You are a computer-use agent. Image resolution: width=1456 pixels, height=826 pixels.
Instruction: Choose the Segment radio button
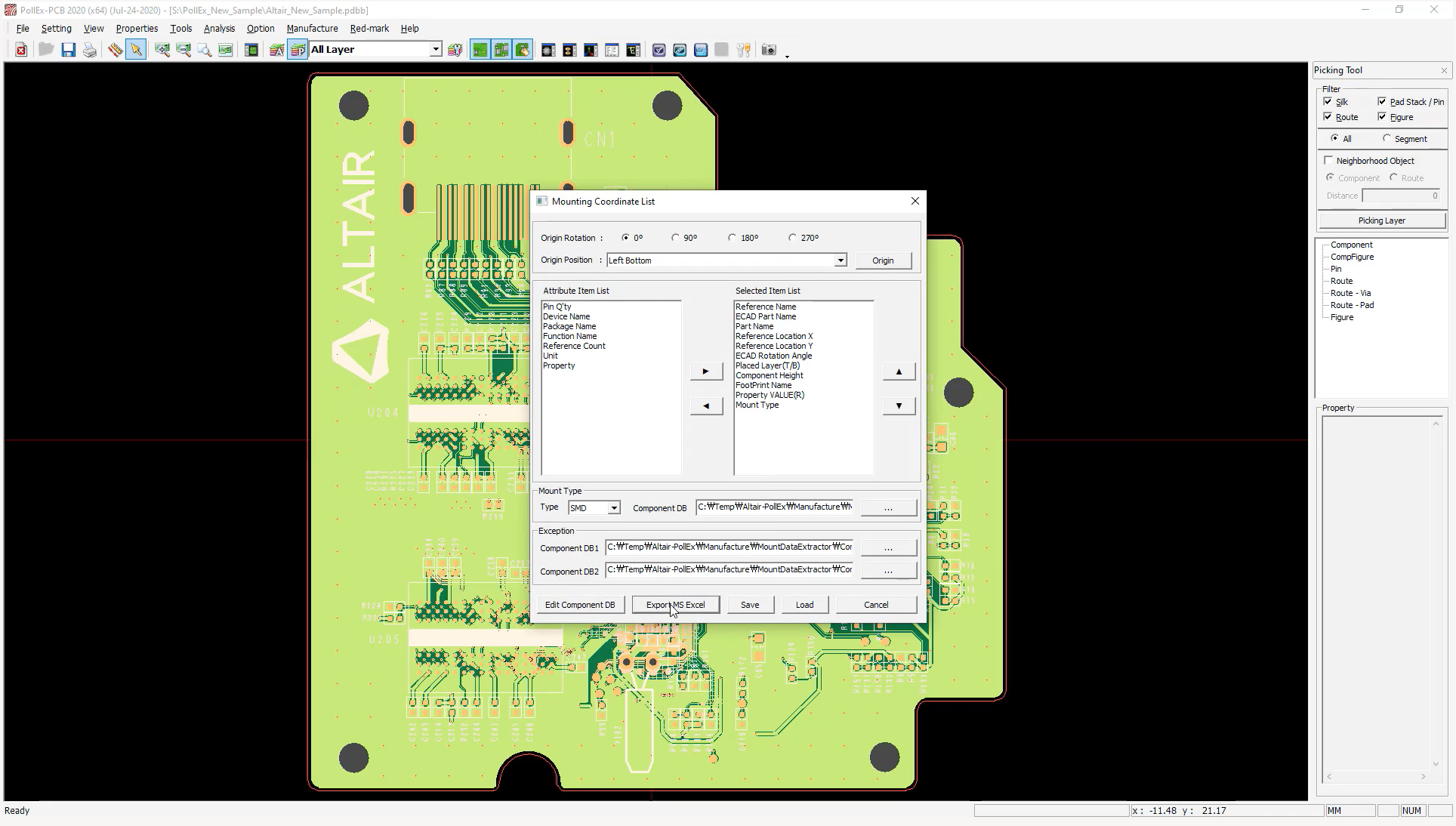1387,139
